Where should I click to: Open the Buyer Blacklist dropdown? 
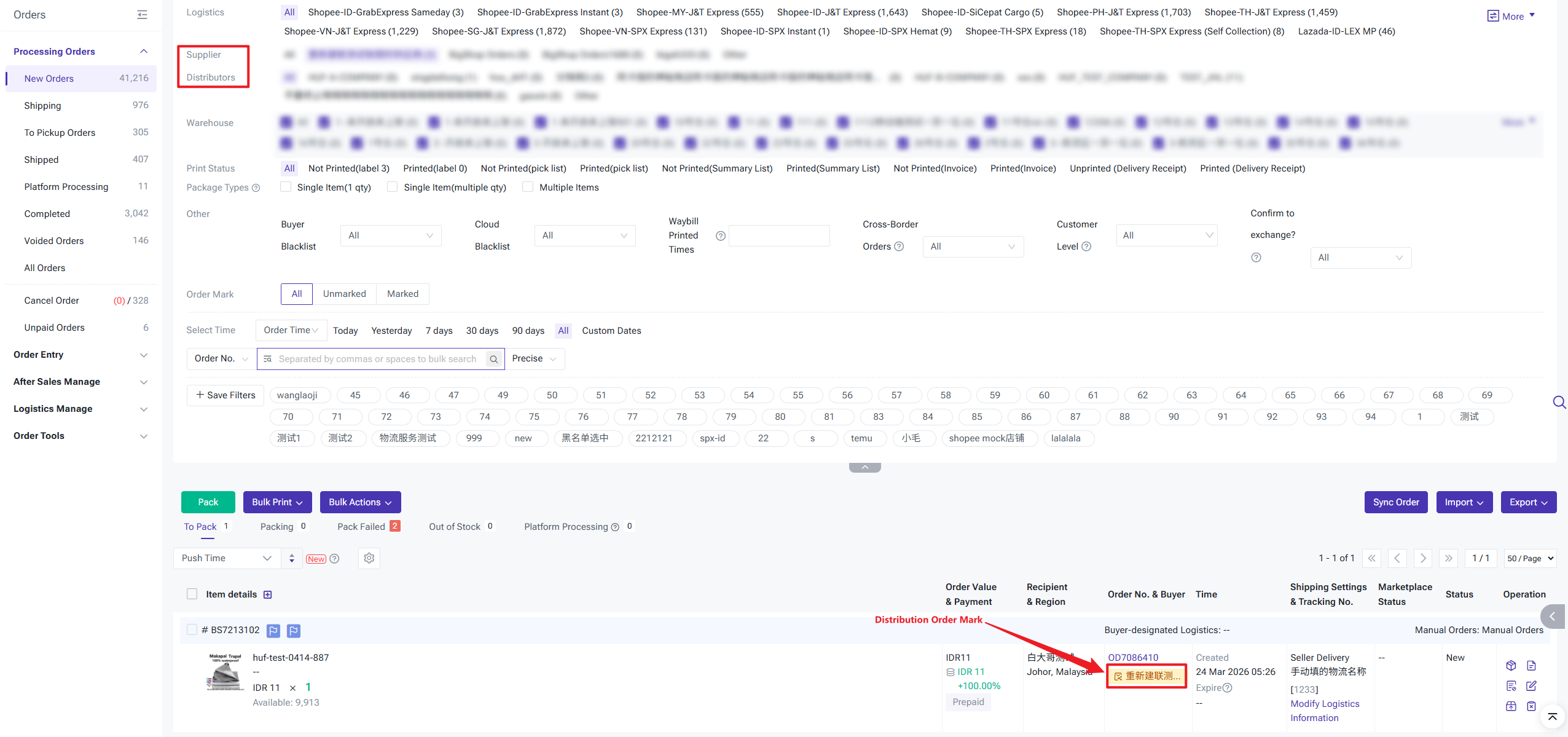tap(390, 235)
